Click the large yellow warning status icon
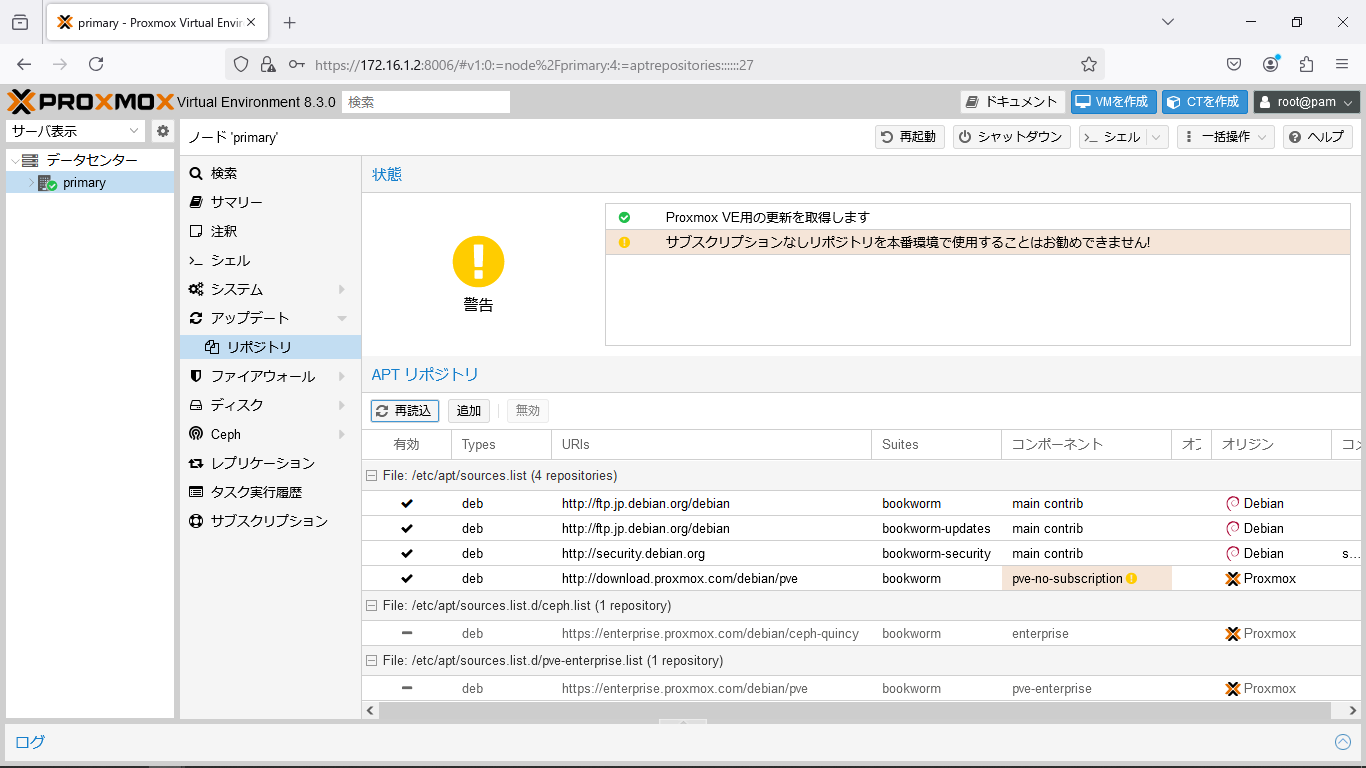This screenshot has width=1366, height=768. 478,262
